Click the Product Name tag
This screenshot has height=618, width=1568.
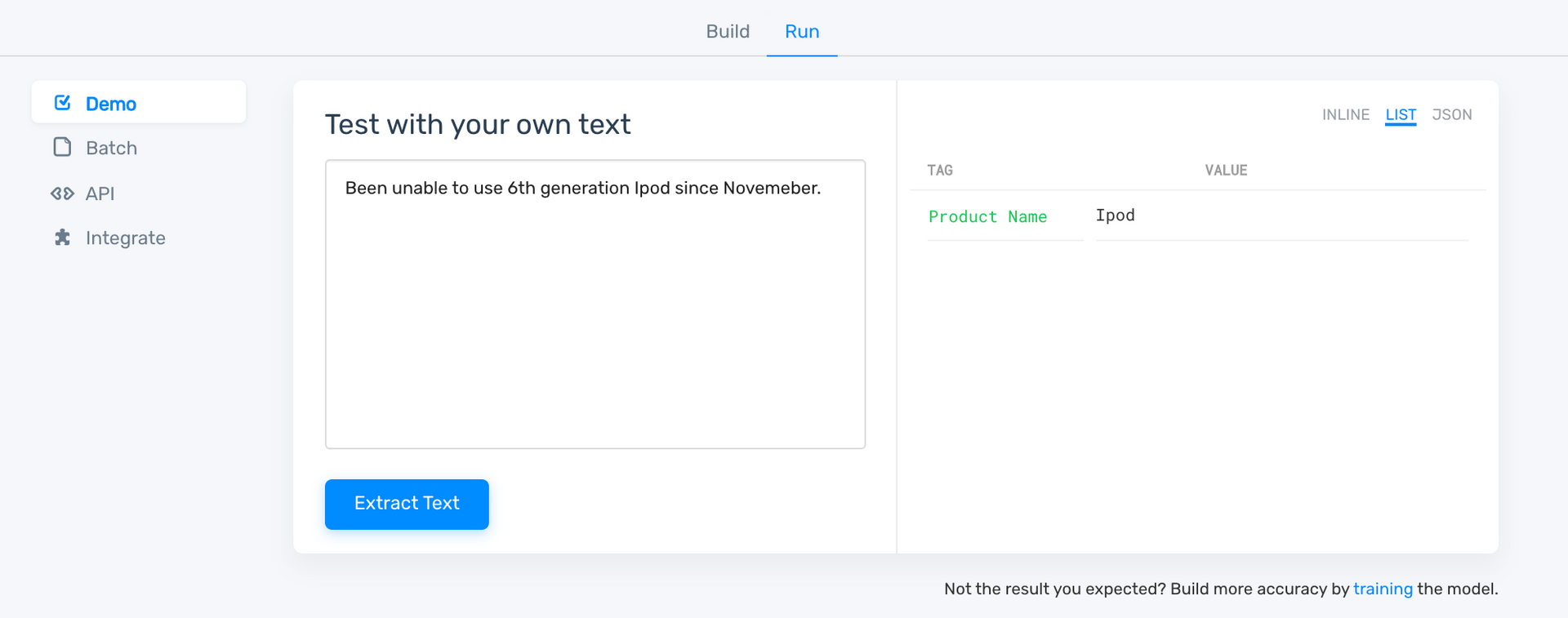[987, 216]
